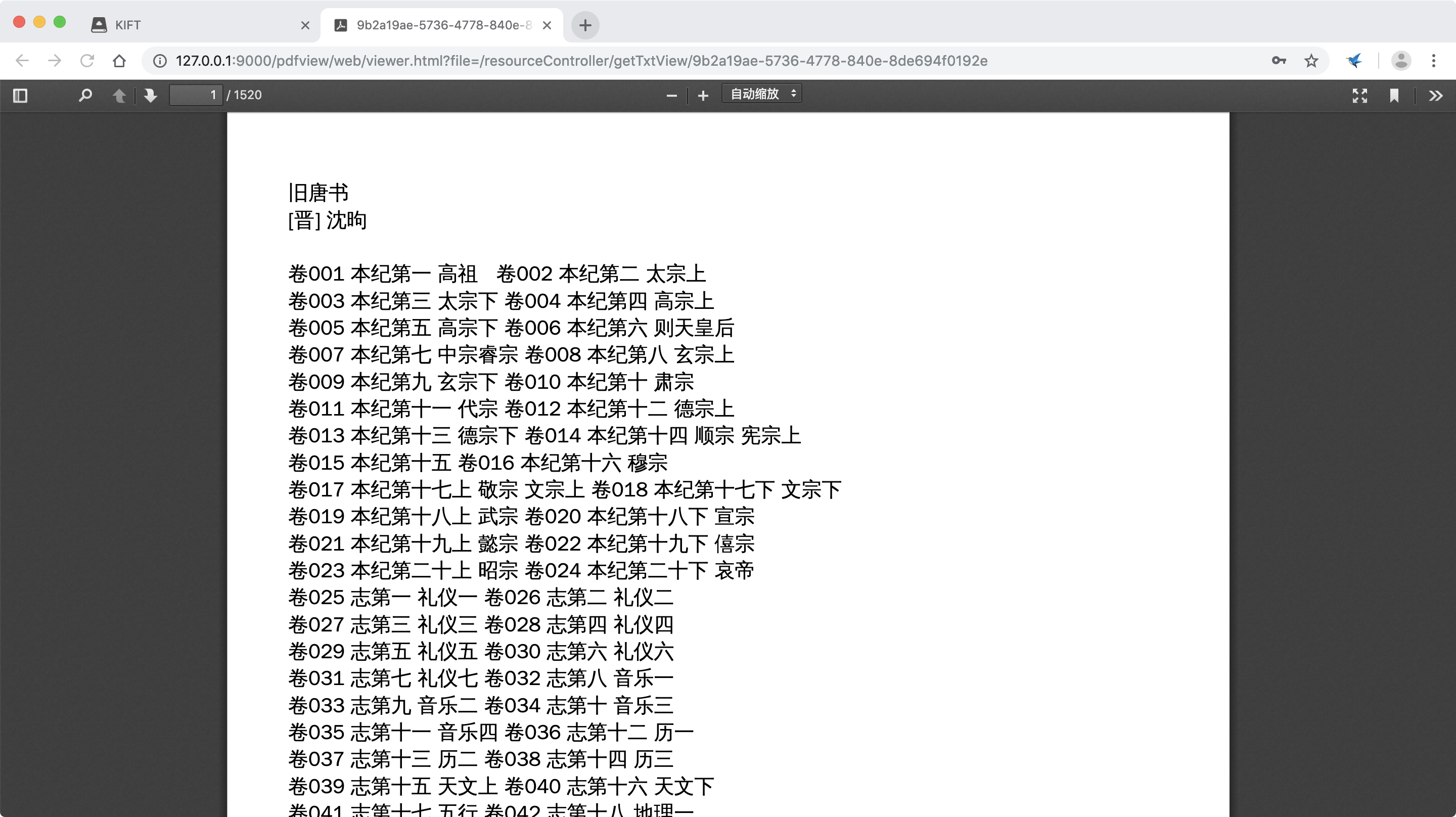Open the Chrome three-dot menu

pos(1433,61)
